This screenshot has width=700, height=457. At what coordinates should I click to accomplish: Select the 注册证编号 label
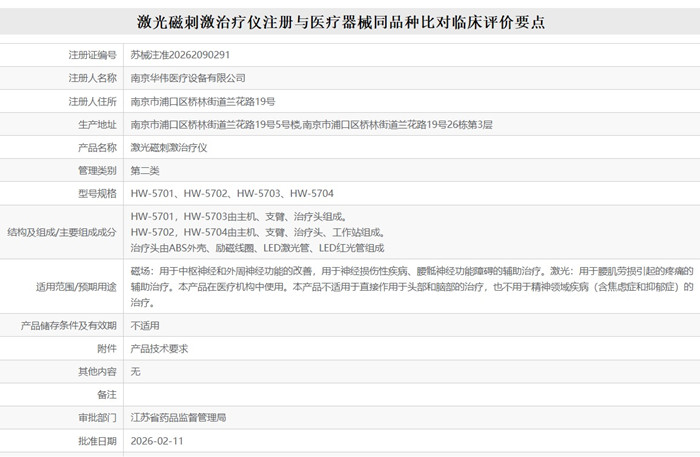coord(92,55)
